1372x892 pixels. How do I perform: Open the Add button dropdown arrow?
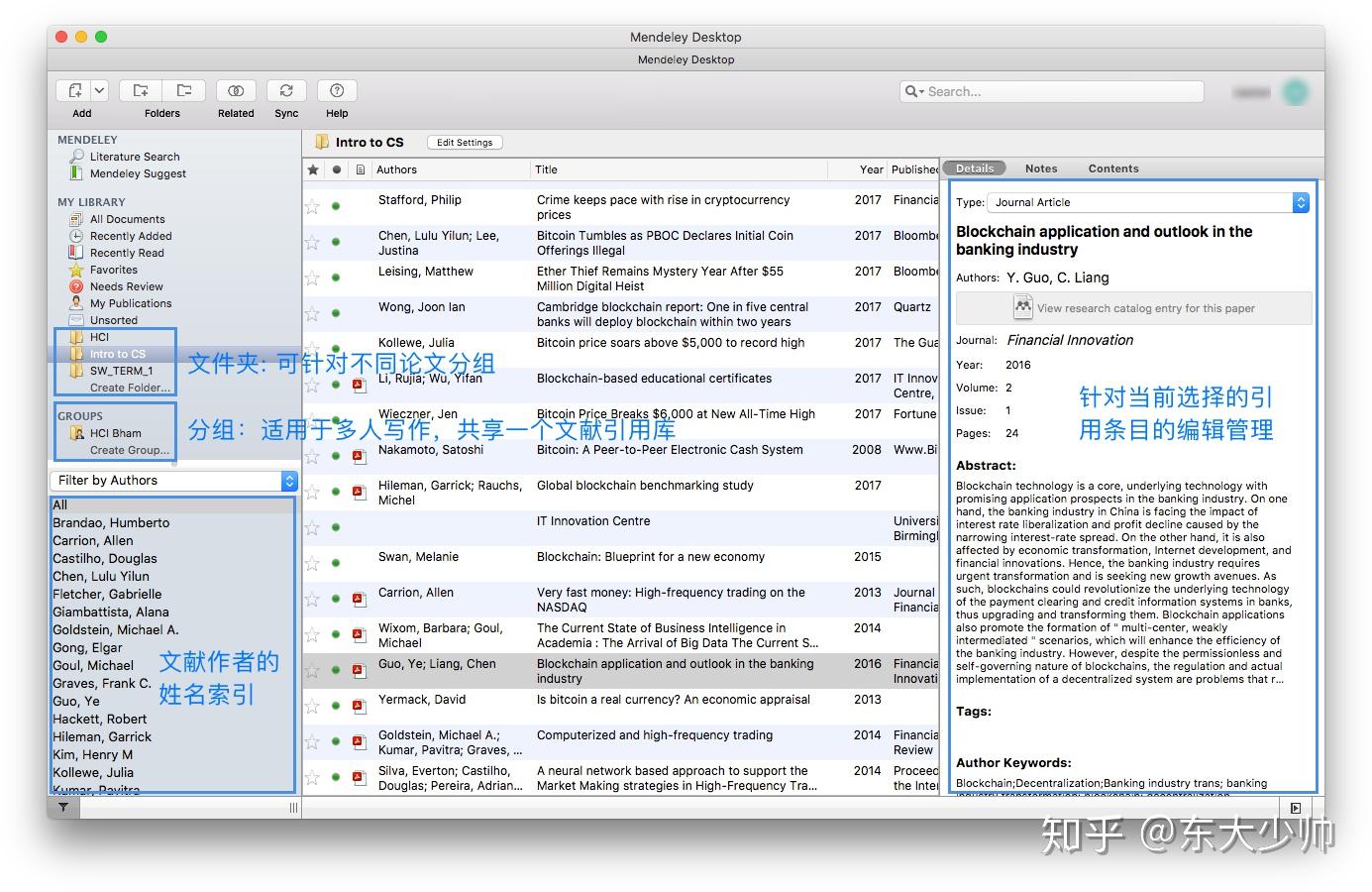click(x=99, y=90)
